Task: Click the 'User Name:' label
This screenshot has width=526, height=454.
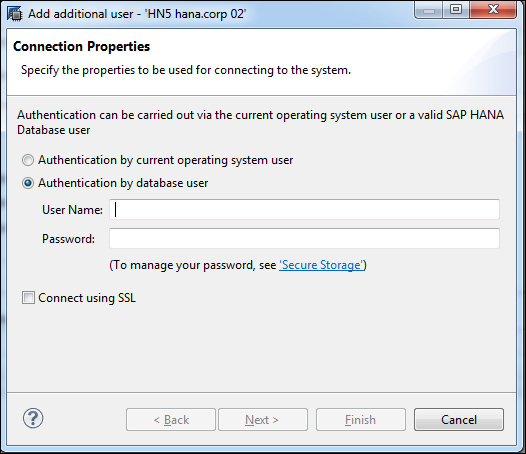Action: point(72,210)
